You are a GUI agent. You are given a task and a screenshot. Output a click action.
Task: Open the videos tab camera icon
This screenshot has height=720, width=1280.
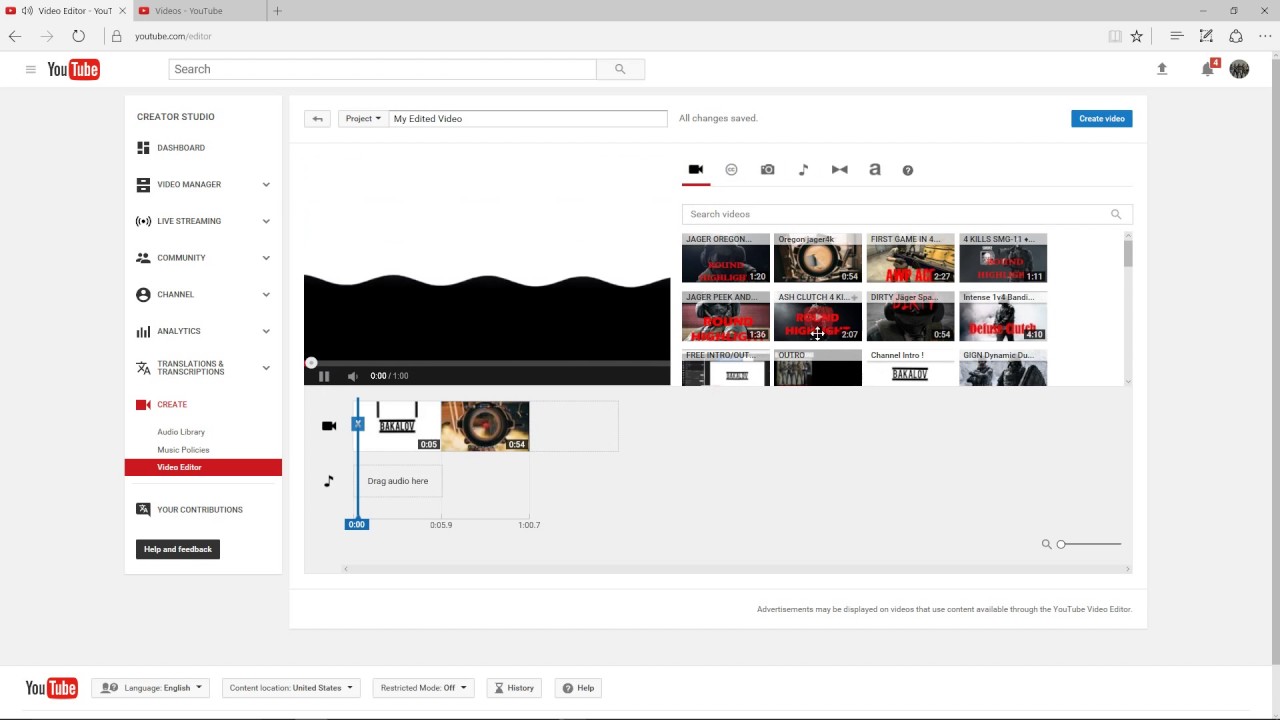[696, 170]
